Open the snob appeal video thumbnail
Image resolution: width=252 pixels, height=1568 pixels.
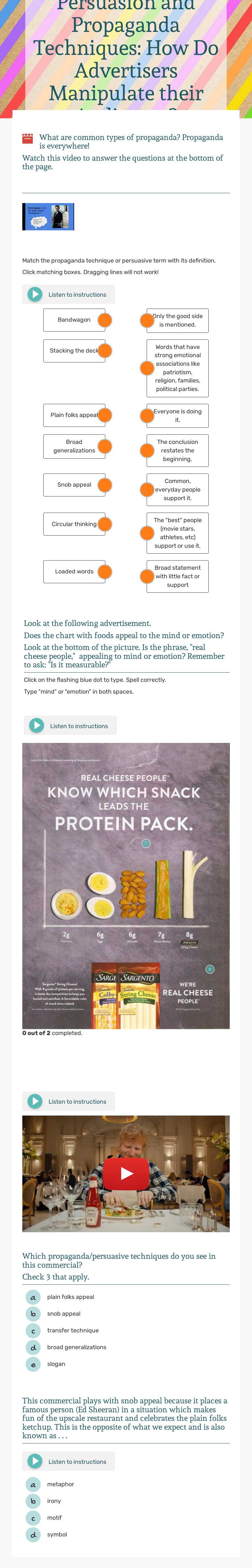48,217
